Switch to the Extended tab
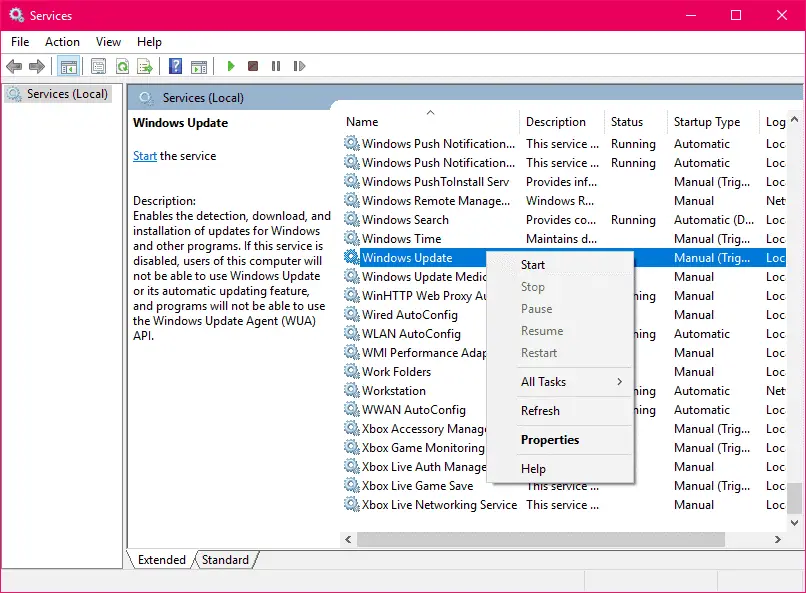The height and width of the screenshot is (593, 806). tap(161, 560)
